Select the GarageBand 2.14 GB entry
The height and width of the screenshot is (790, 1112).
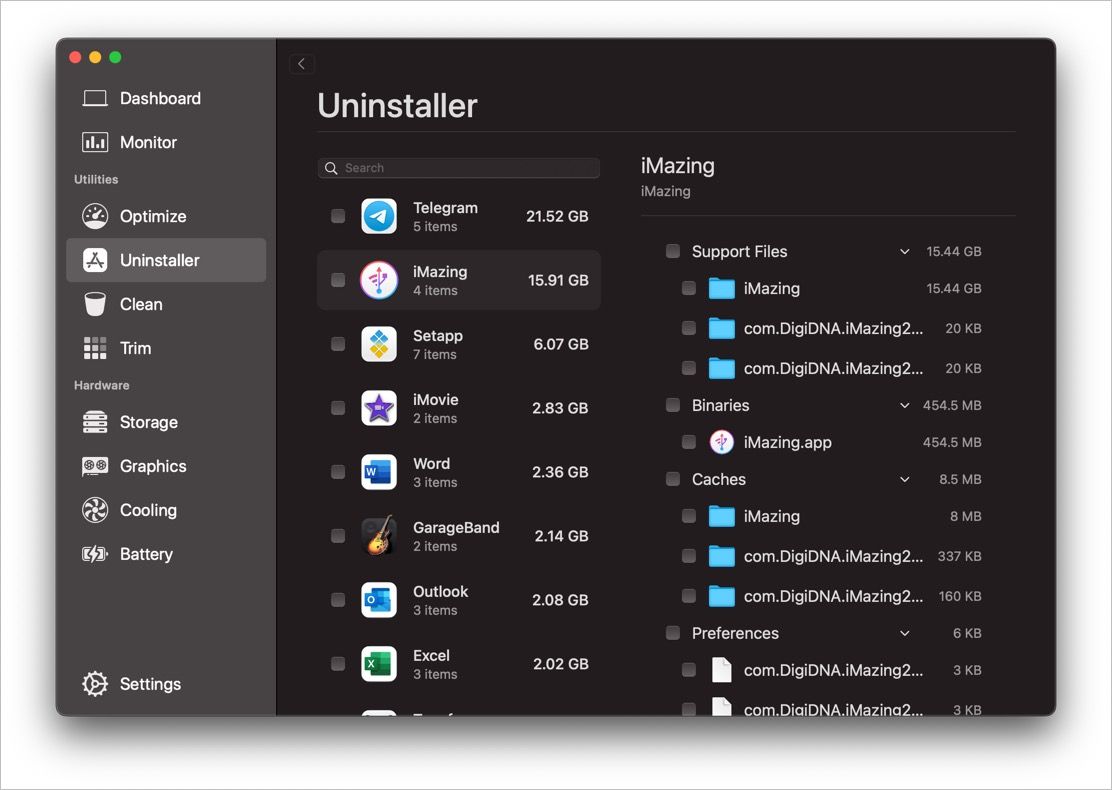pyautogui.click(x=459, y=535)
